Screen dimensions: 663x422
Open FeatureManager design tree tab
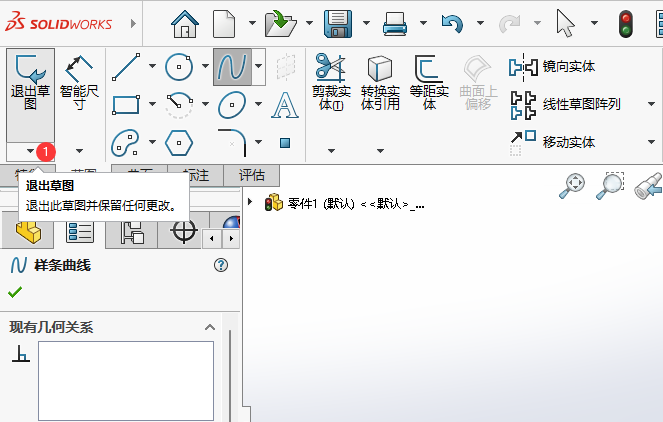[28, 231]
